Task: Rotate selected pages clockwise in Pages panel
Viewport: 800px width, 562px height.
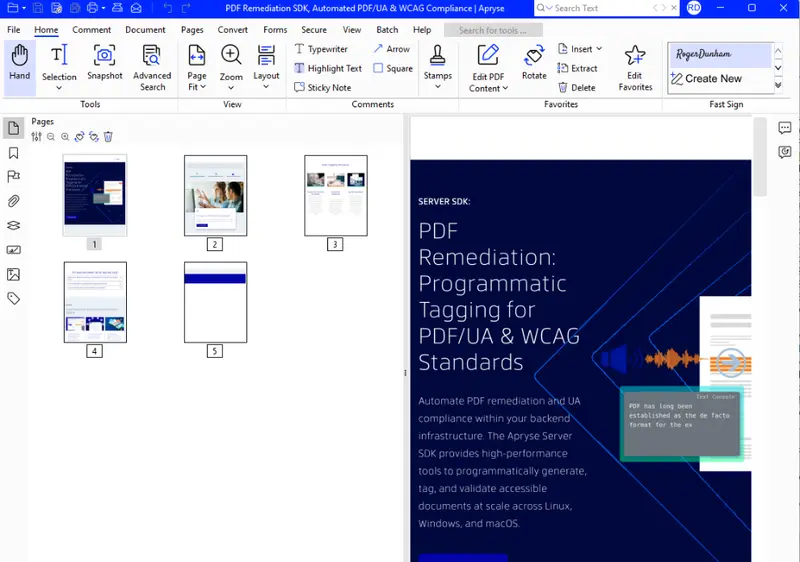Action: [x=80, y=137]
